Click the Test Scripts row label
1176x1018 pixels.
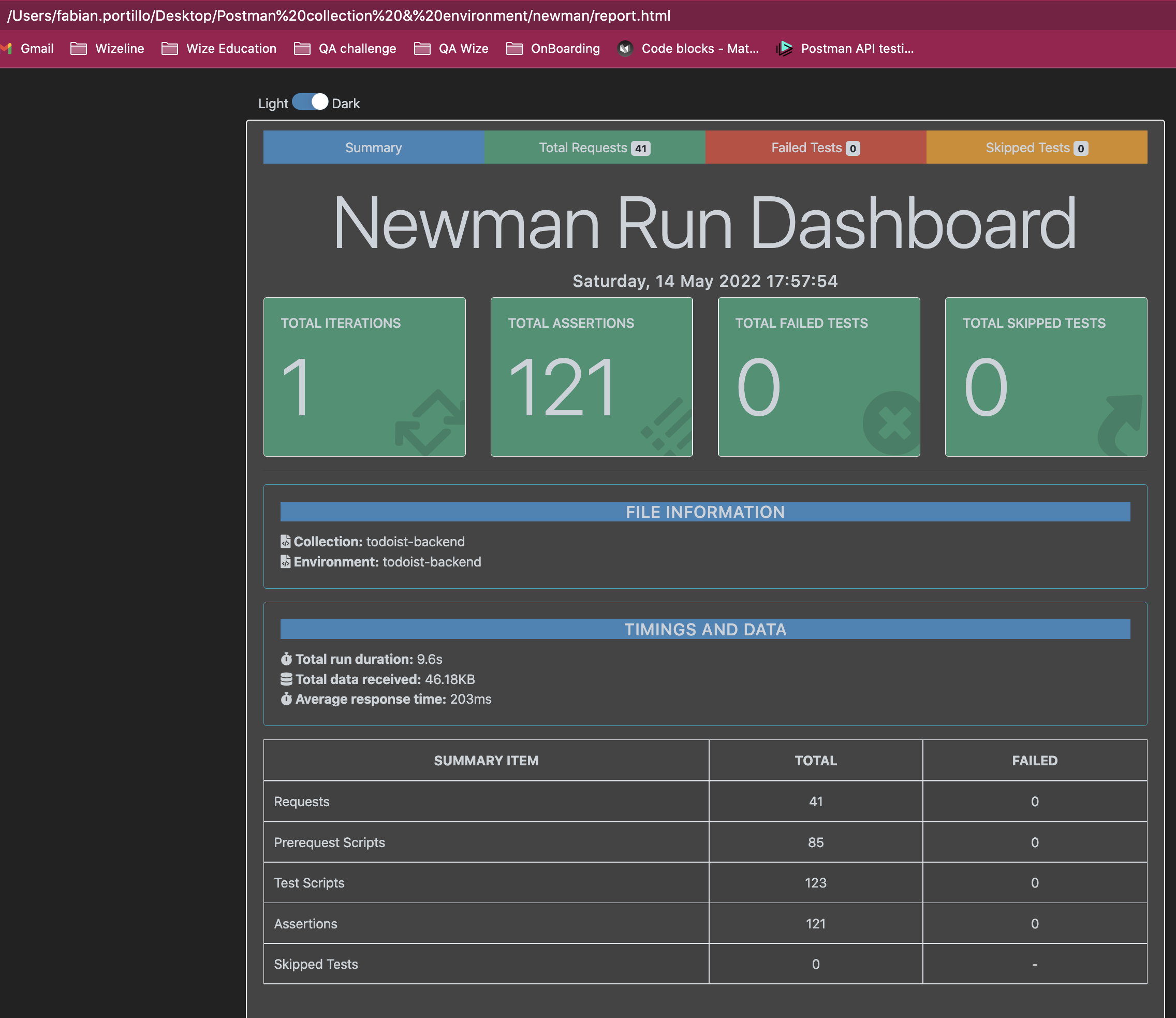309,882
